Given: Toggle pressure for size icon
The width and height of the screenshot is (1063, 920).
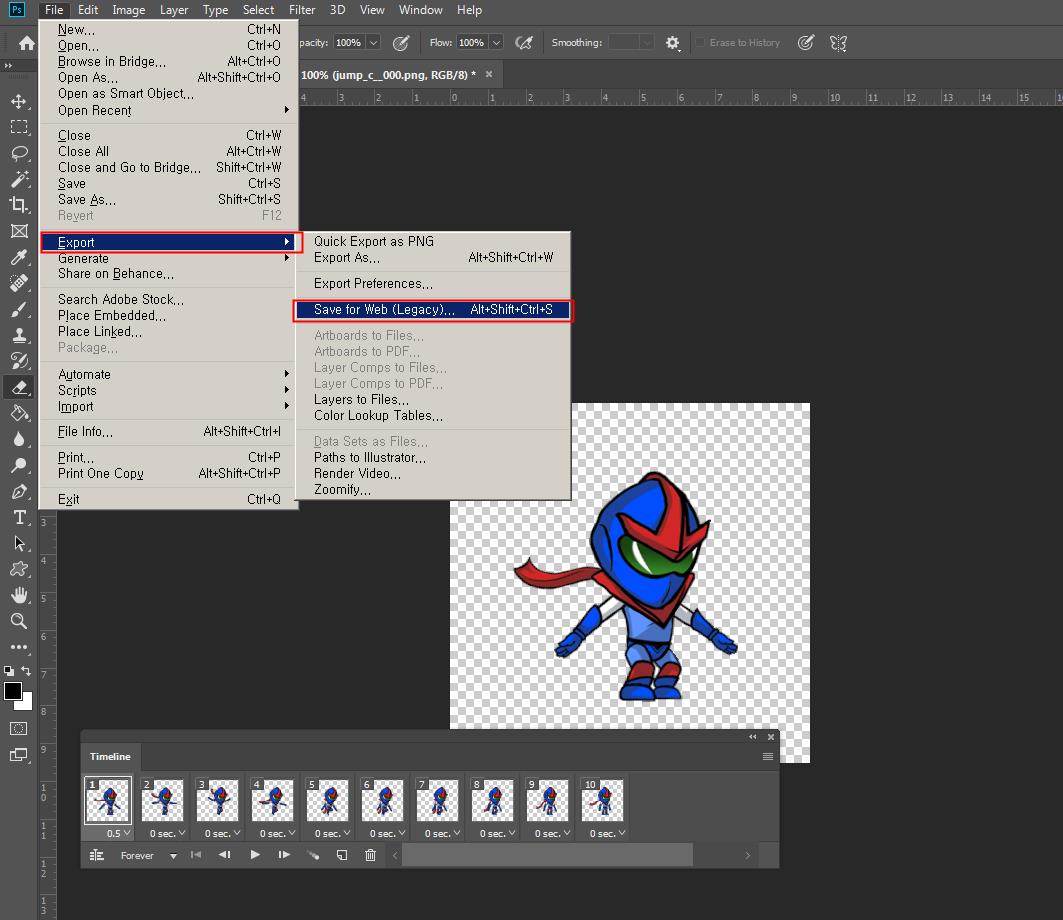Looking at the screenshot, I should click(805, 43).
